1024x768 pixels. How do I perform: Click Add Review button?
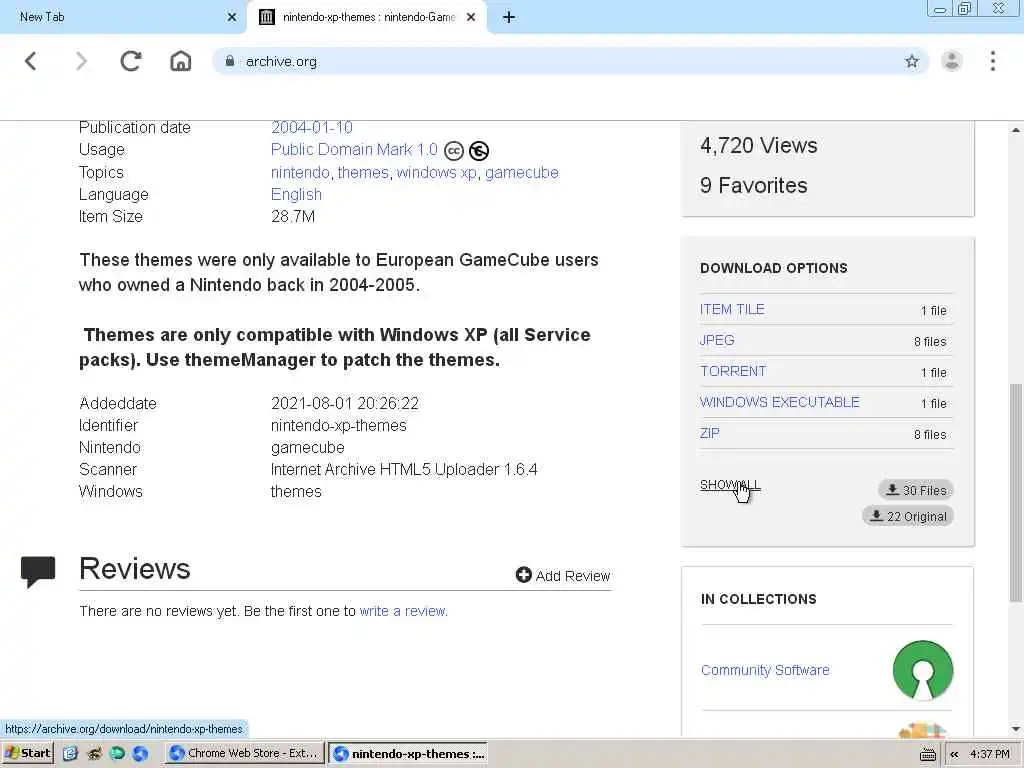coord(563,575)
